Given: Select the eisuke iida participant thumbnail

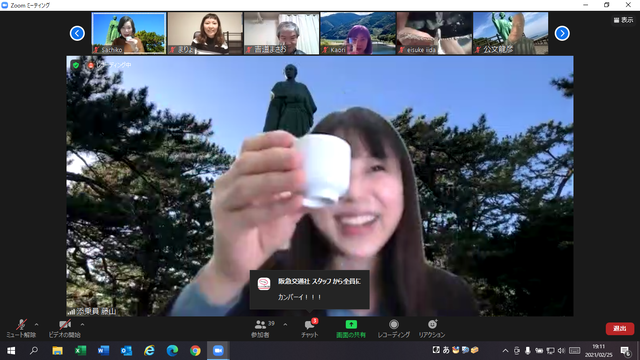Looking at the screenshot, I should pos(434,33).
